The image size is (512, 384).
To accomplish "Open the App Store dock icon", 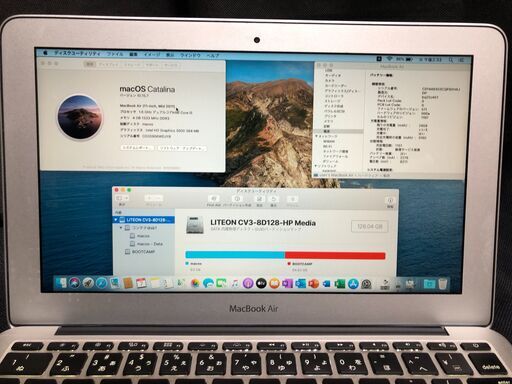I will coord(353,284).
